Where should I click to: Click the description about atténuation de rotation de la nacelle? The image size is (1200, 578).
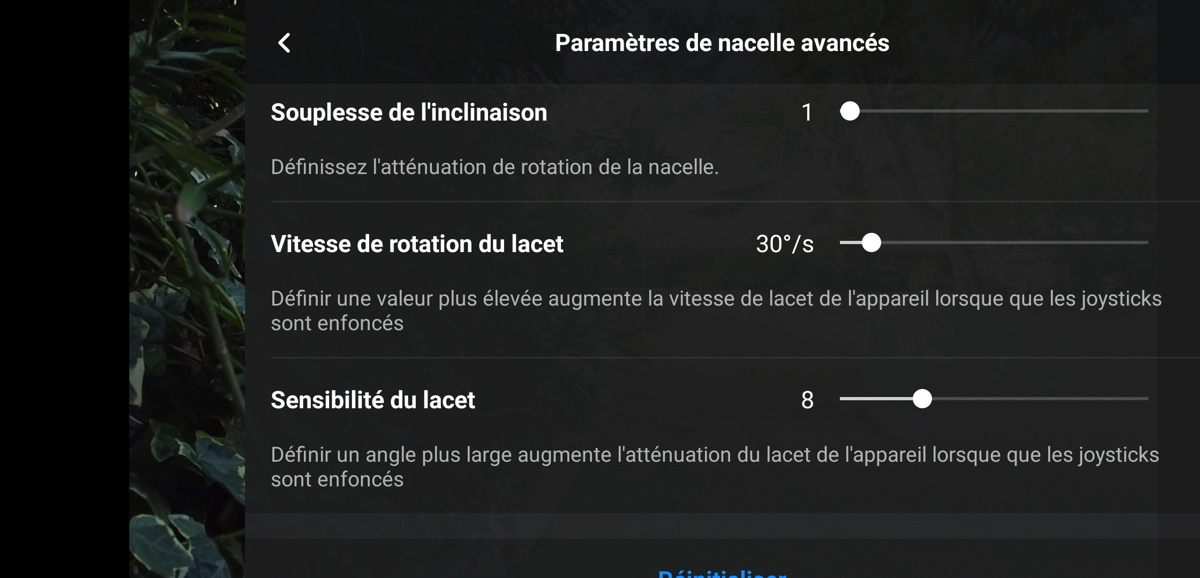point(495,167)
